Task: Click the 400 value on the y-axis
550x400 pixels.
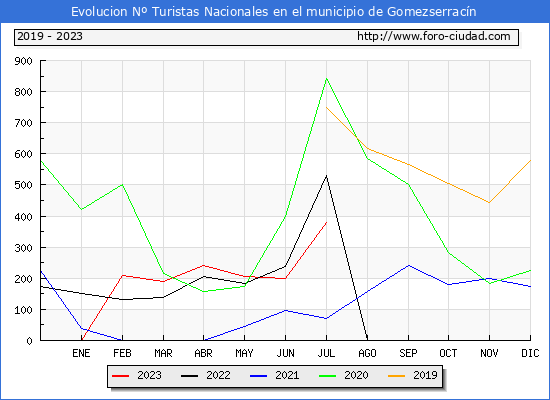Action: (24, 217)
